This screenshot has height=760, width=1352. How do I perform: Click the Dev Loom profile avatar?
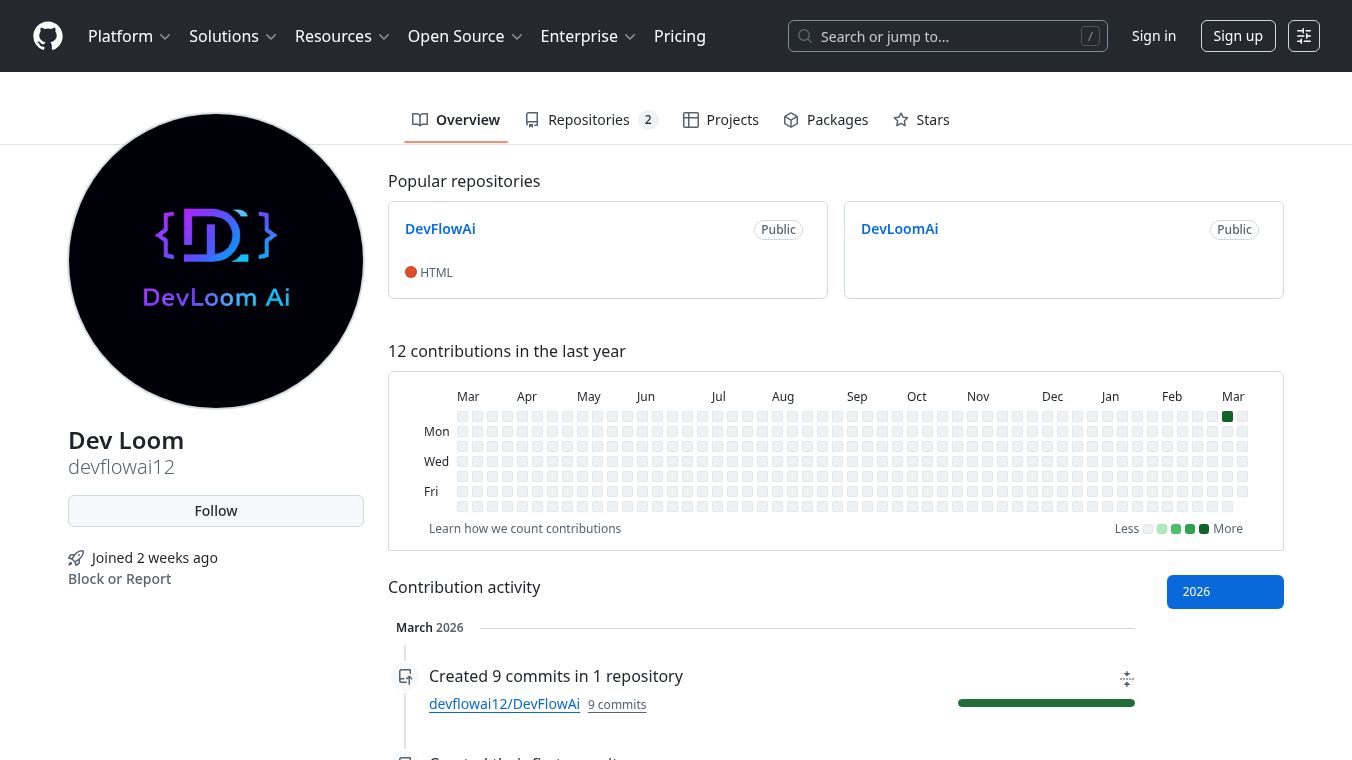[216, 261]
